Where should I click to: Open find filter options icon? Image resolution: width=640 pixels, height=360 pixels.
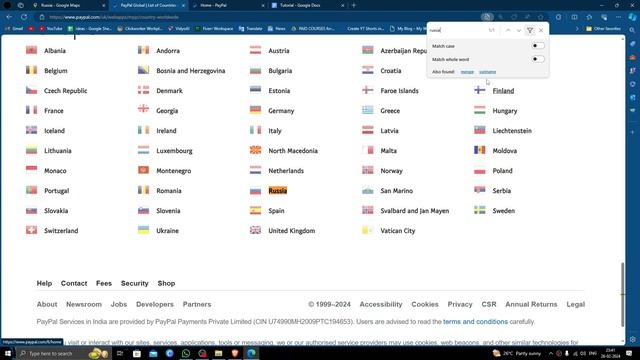point(530,30)
